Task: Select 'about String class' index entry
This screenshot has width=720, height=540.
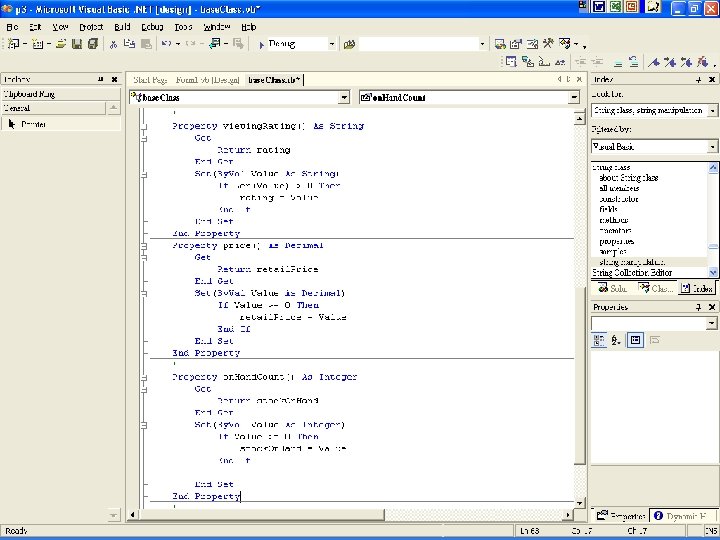Action: pyautogui.click(x=628, y=177)
